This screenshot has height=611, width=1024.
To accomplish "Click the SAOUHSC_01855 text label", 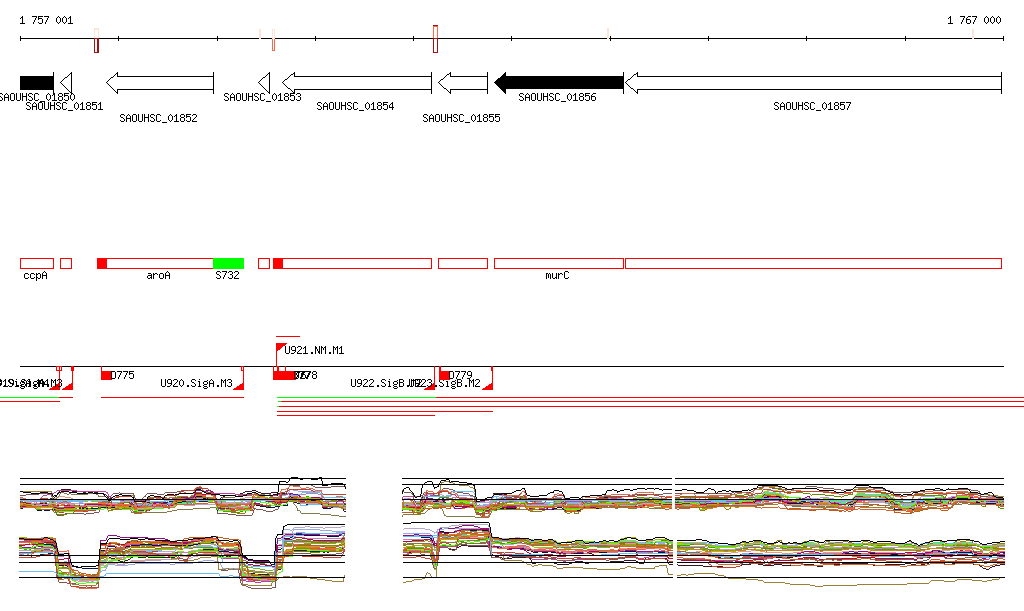I will [x=461, y=118].
